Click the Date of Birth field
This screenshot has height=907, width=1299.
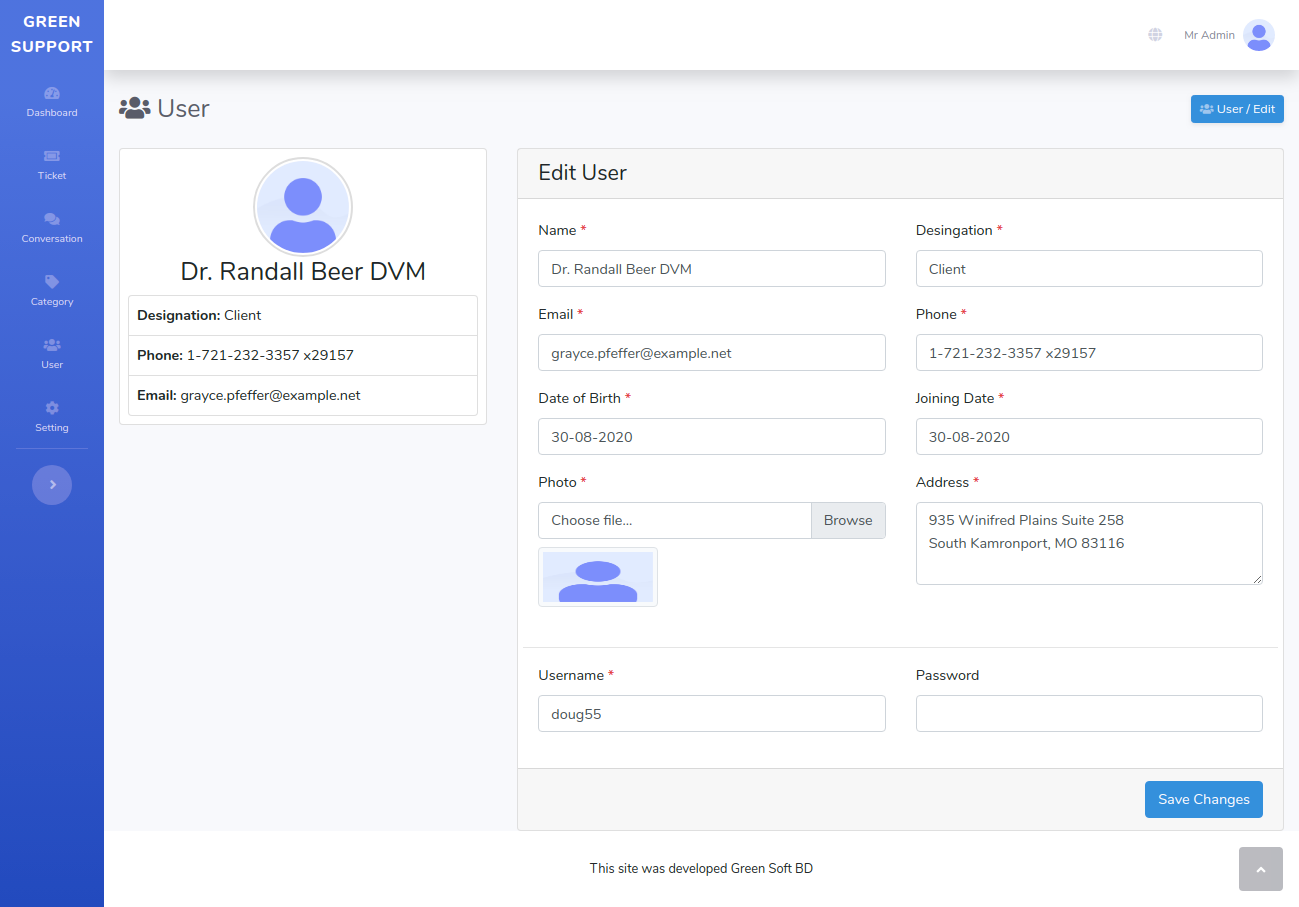[711, 437]
